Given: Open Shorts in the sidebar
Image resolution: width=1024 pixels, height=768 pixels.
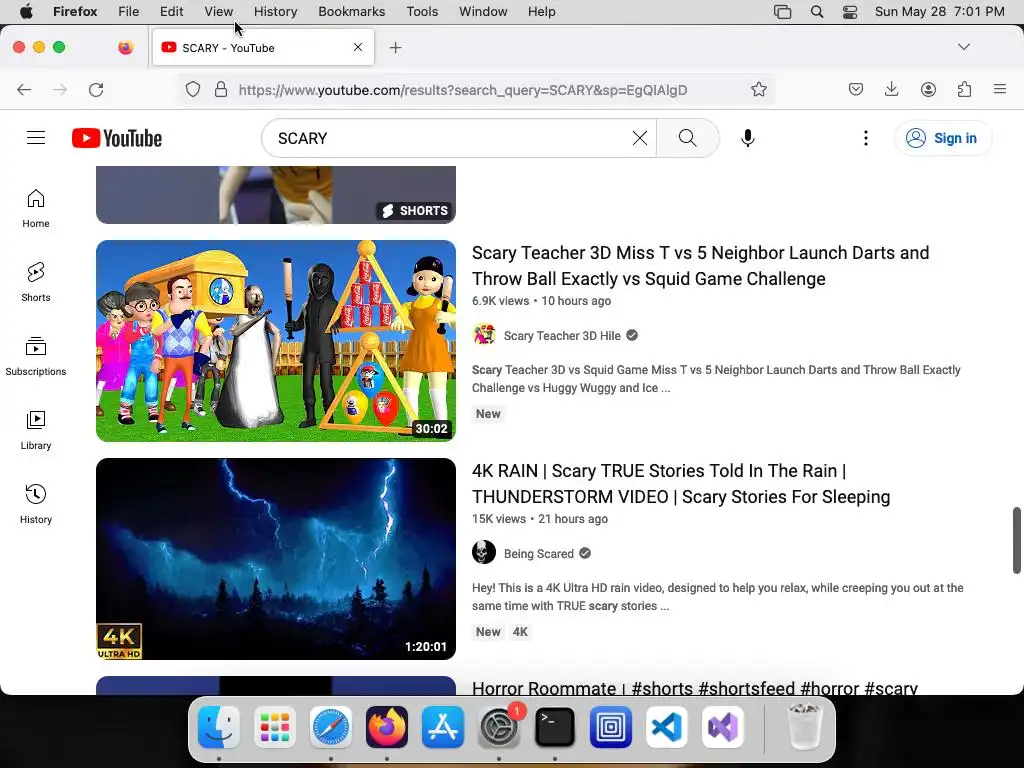Looking at the screenshot, I should (36, 282).
